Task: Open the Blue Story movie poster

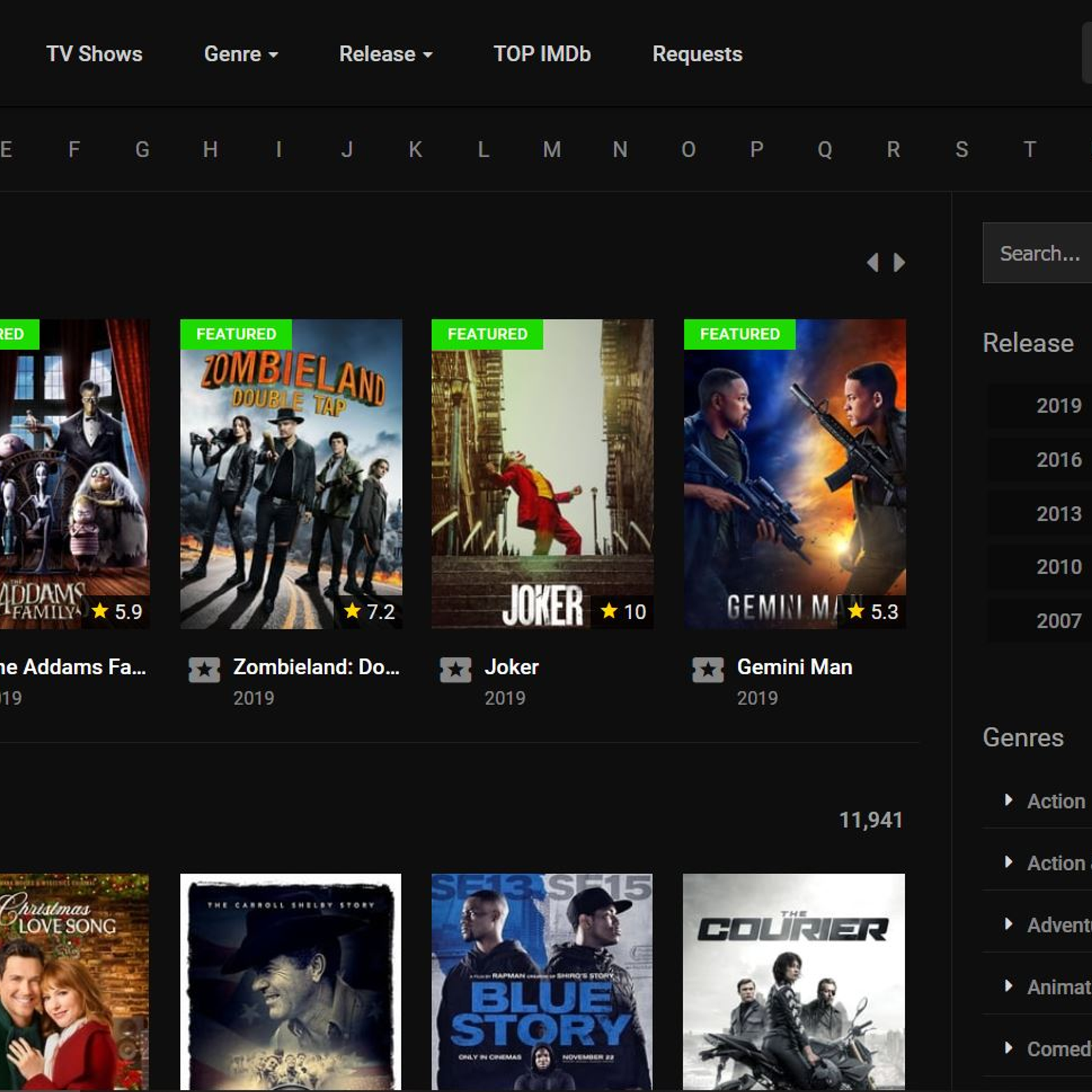Action: point(542,981)
